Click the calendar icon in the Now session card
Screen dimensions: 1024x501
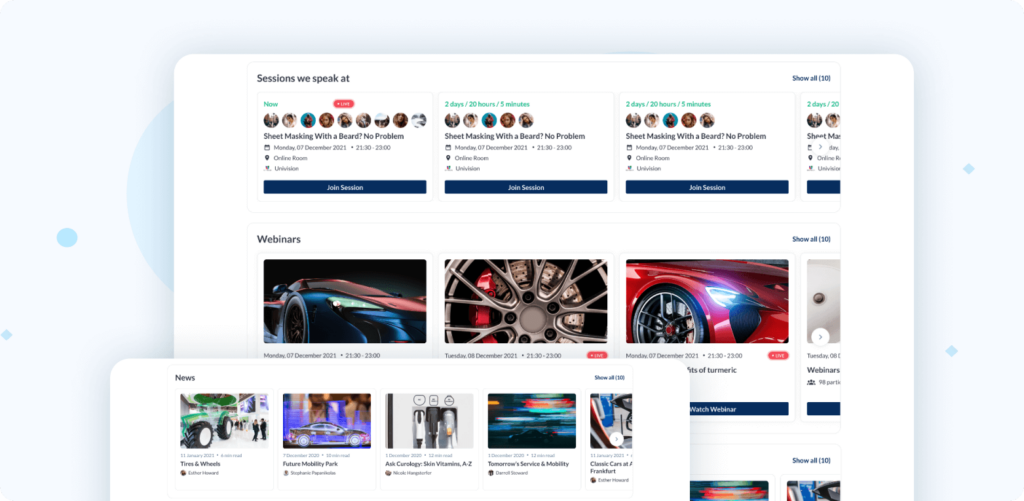(266, 148)
